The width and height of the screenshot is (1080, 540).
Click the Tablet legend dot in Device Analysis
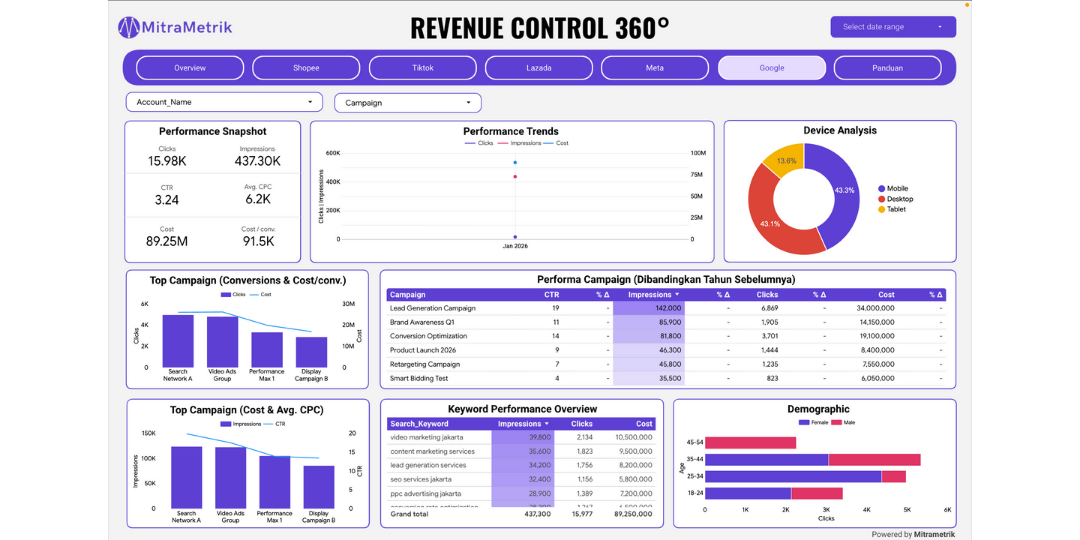click(x=881, y=209)
